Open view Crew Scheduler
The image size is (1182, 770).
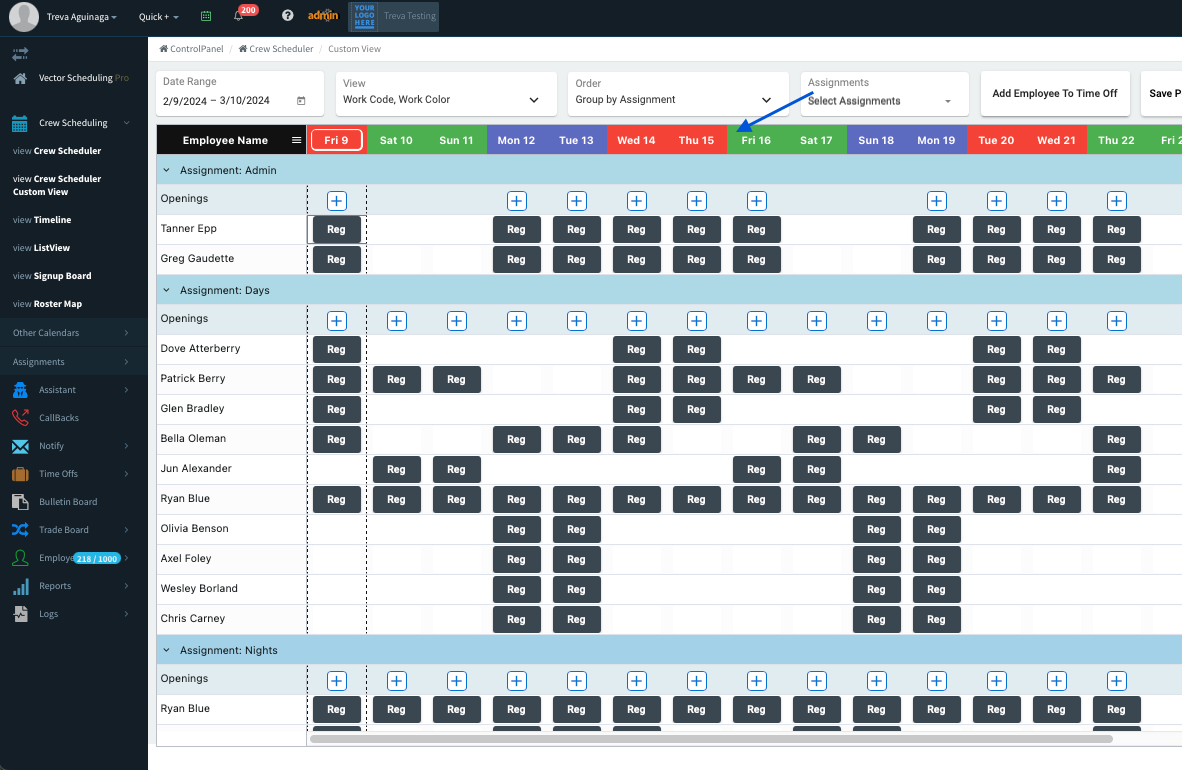[57, 151]
